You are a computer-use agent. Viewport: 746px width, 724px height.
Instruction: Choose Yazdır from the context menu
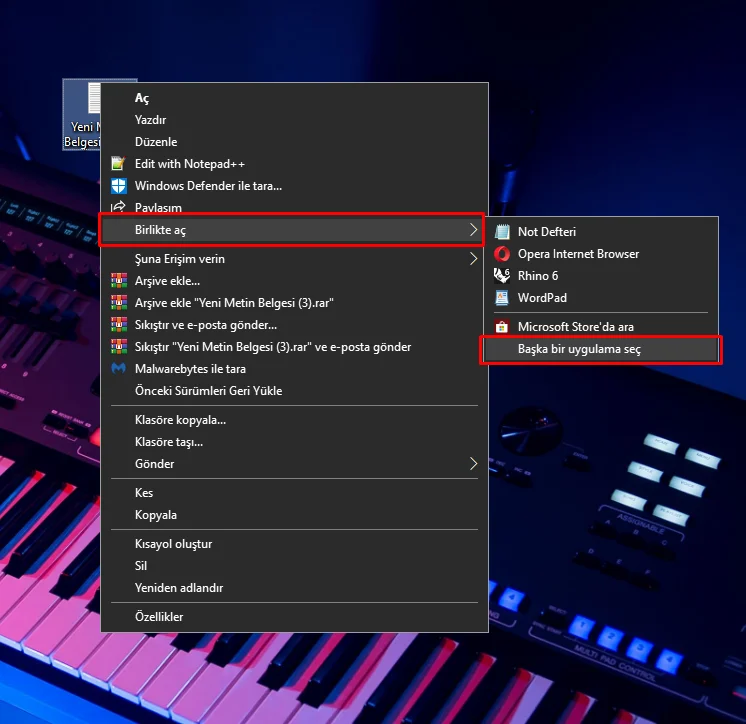(x=294, y=120)
